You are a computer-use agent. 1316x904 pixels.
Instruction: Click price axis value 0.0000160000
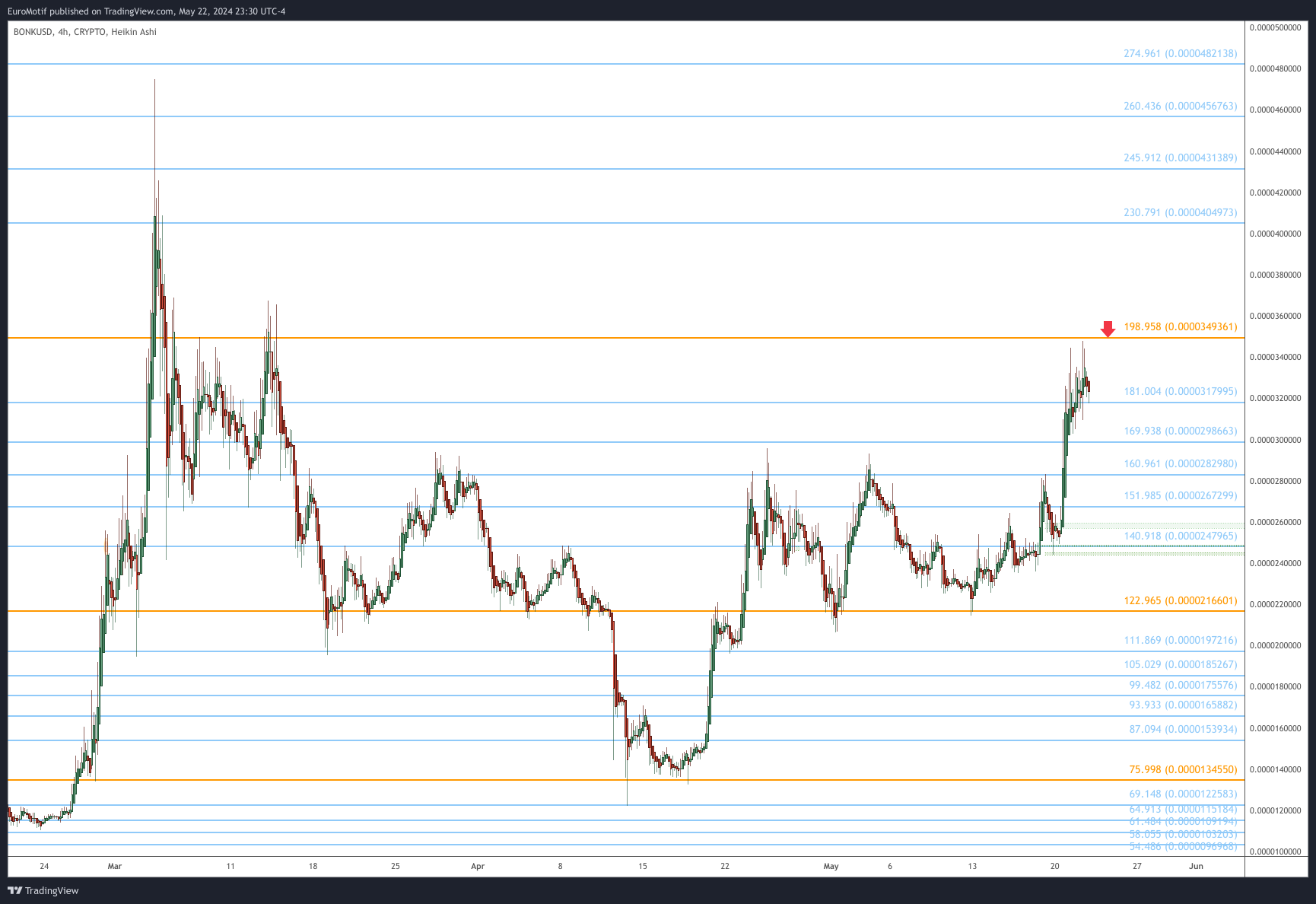(1276, 728)
